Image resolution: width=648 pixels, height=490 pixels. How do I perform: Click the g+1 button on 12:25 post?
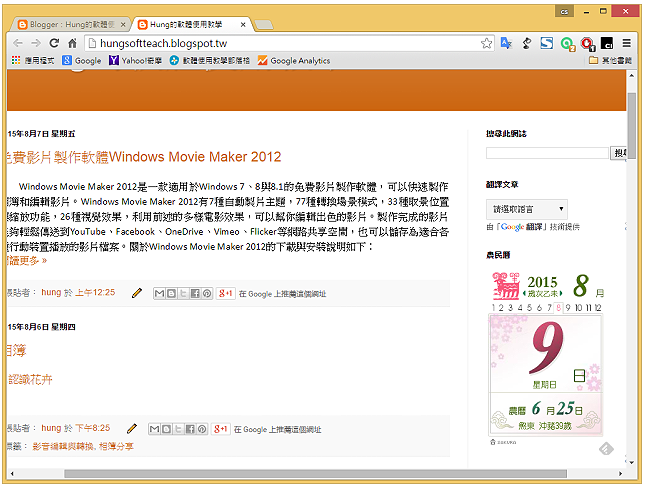tap(226, 294)
